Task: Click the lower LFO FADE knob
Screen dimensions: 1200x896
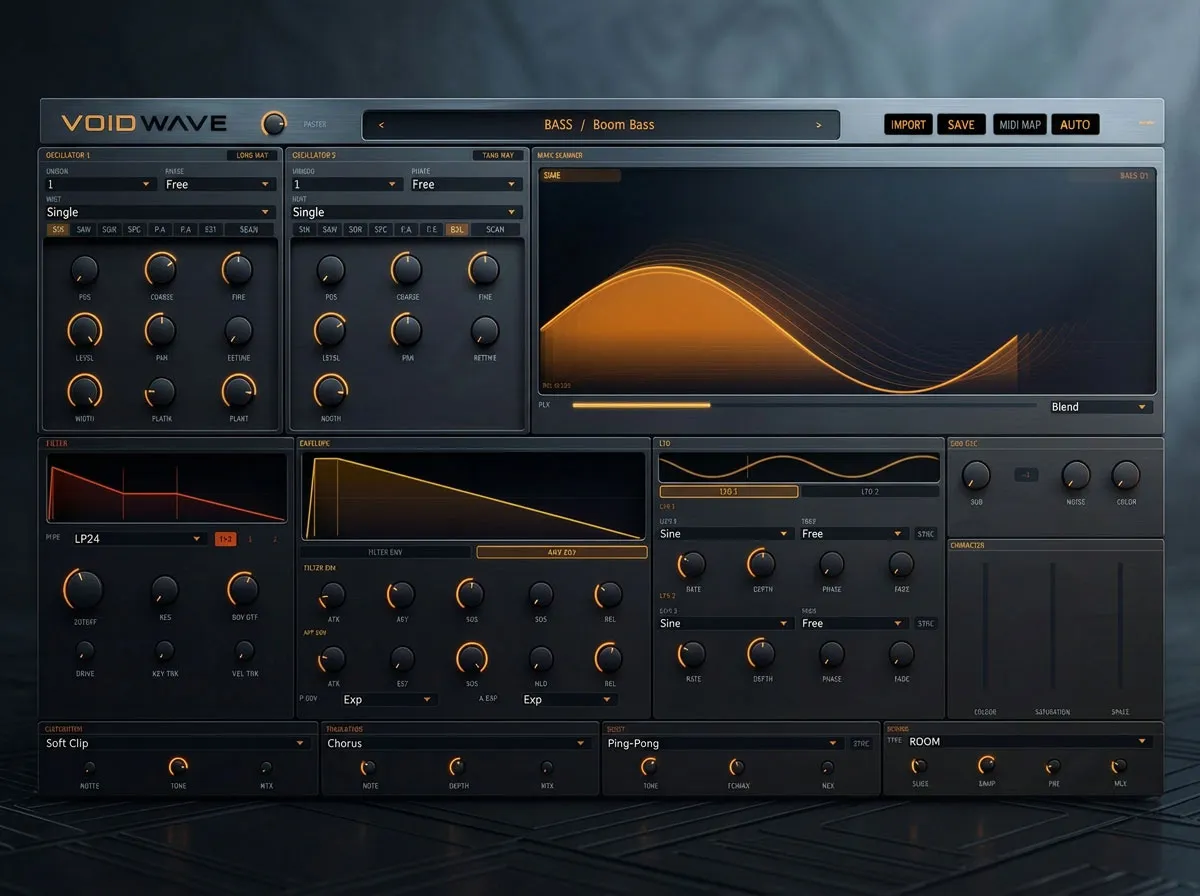Action: (901, 655)
